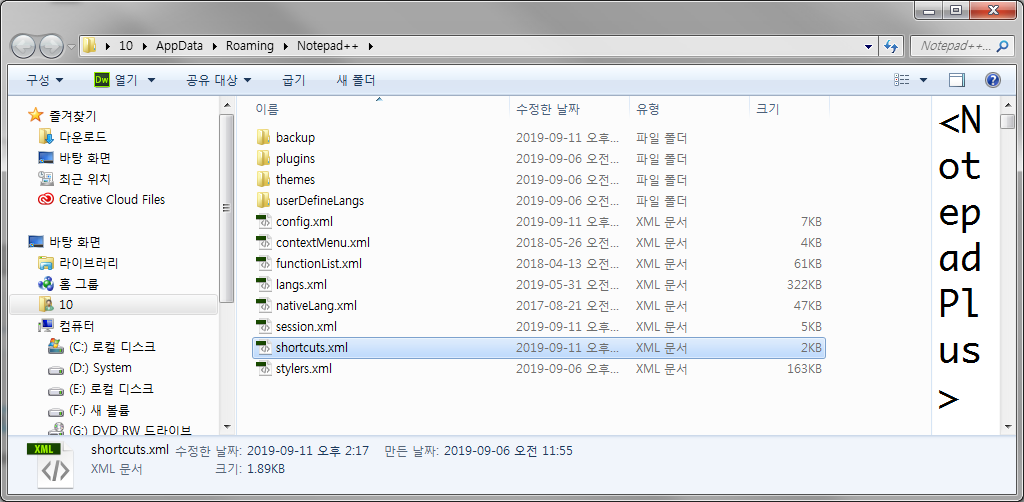Open 라이브러리 (Libraries) in navigation tree
The image size is (1024, 502).
tap(88, 263)
